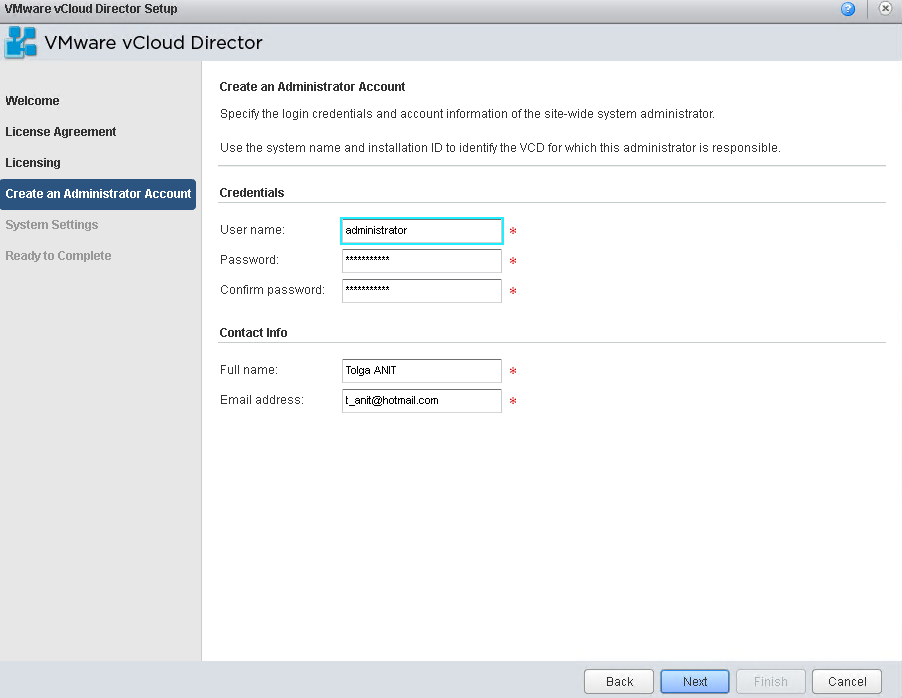
Task: Focus the User name input field
Action: pos(422,231)
